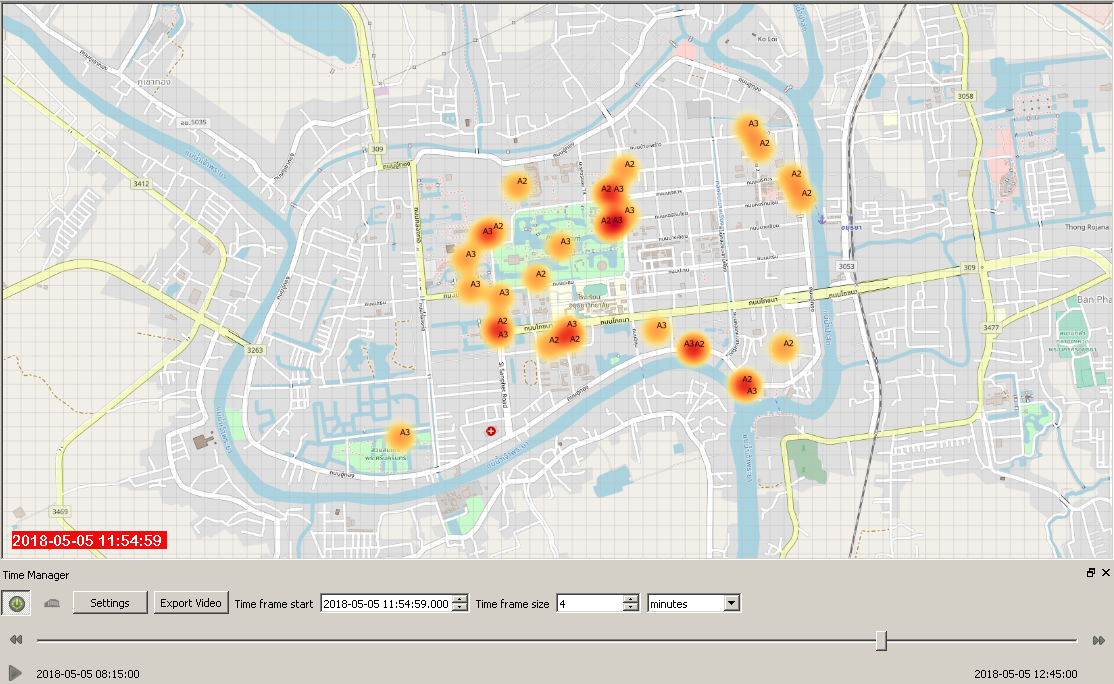Select the Time frame size input field
Screen dimensions: 1114x684
(x=590, y=602)
